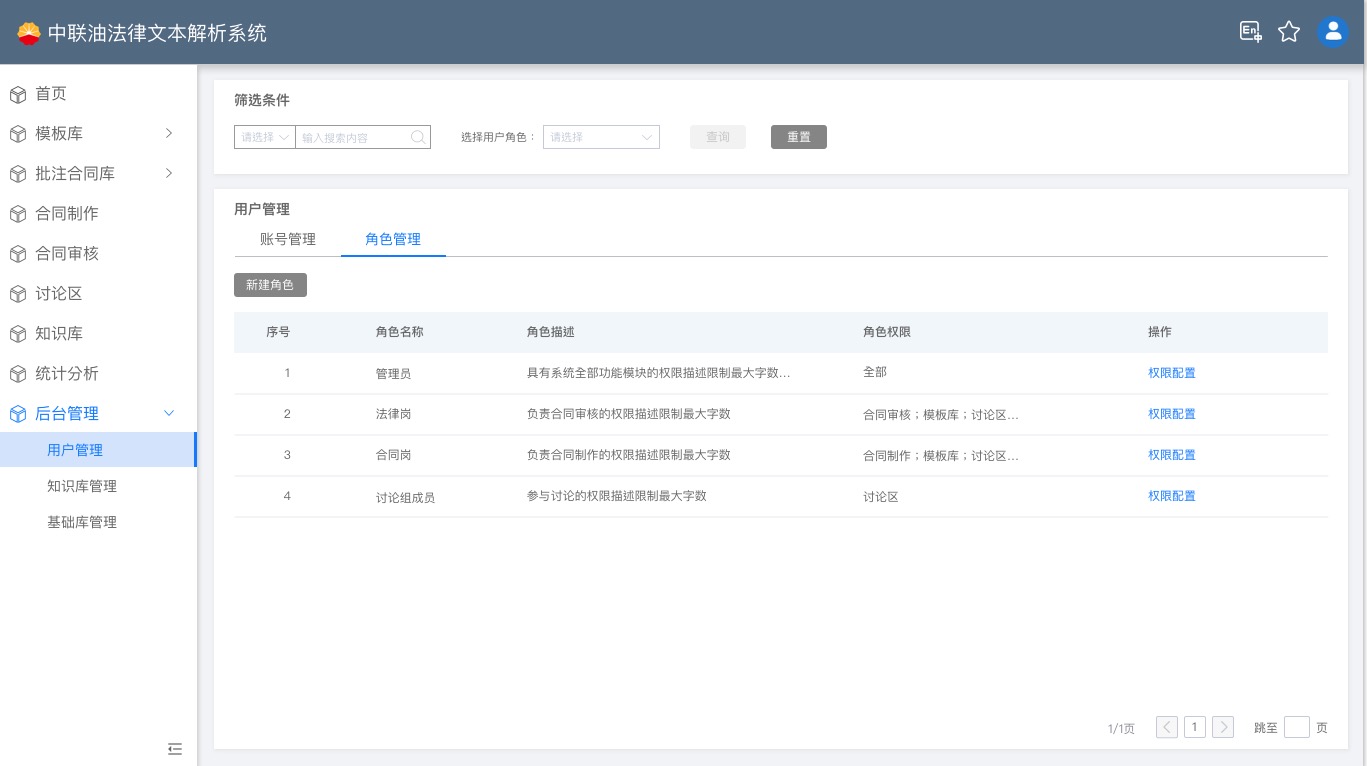Click the cube icon beside 模板库
Screen dimensions: 1367x766
pyautogui.click(x=18, y=134)
